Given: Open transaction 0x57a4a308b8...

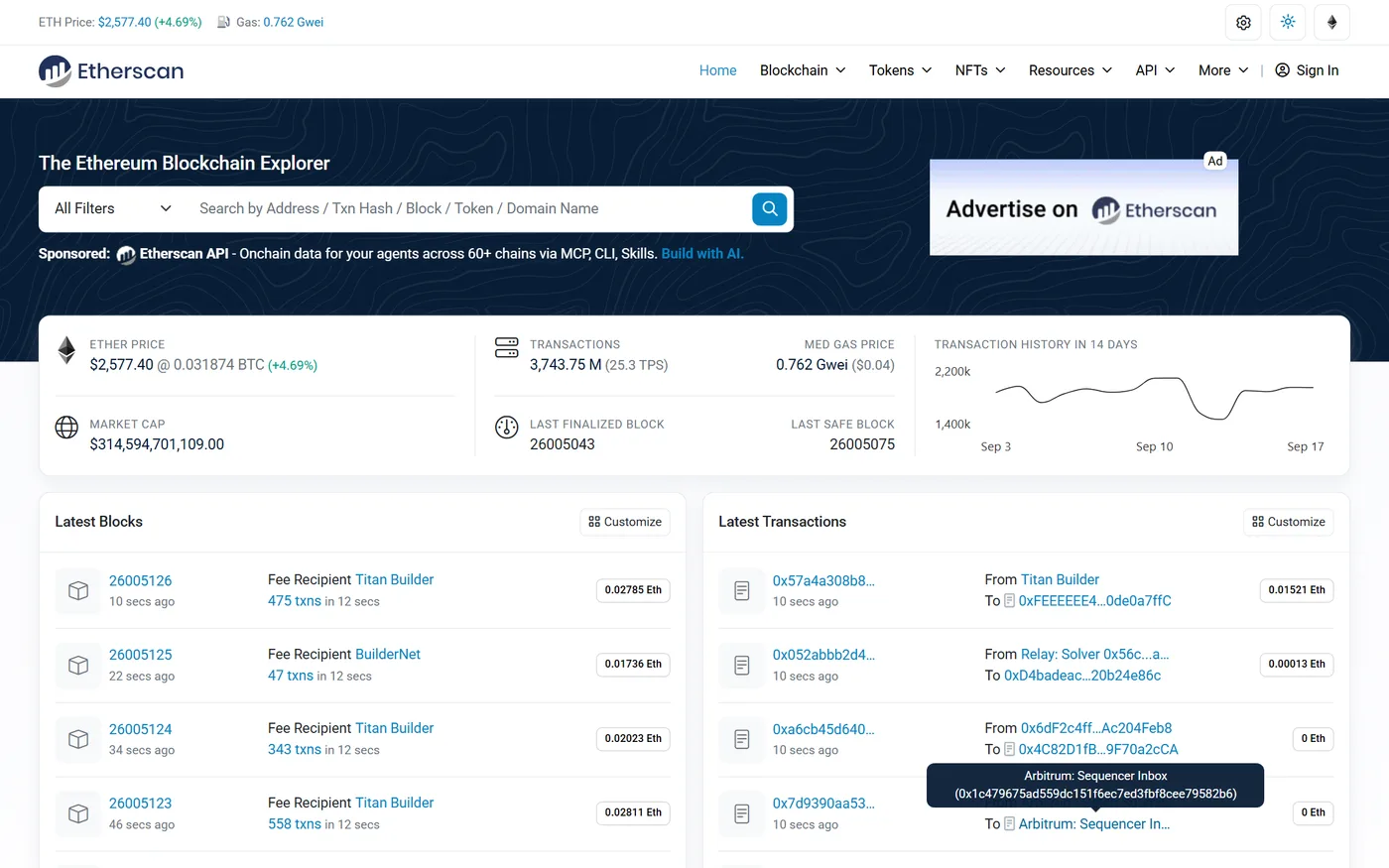Looking at the screenshot, I should pos(823,580).
